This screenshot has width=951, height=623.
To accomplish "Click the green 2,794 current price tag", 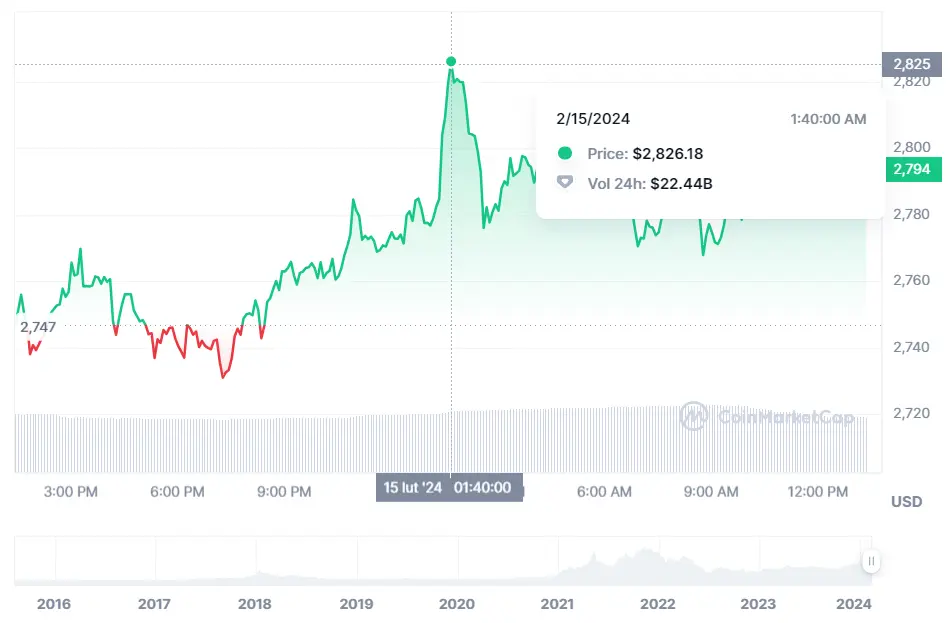I will pos(911,169).
